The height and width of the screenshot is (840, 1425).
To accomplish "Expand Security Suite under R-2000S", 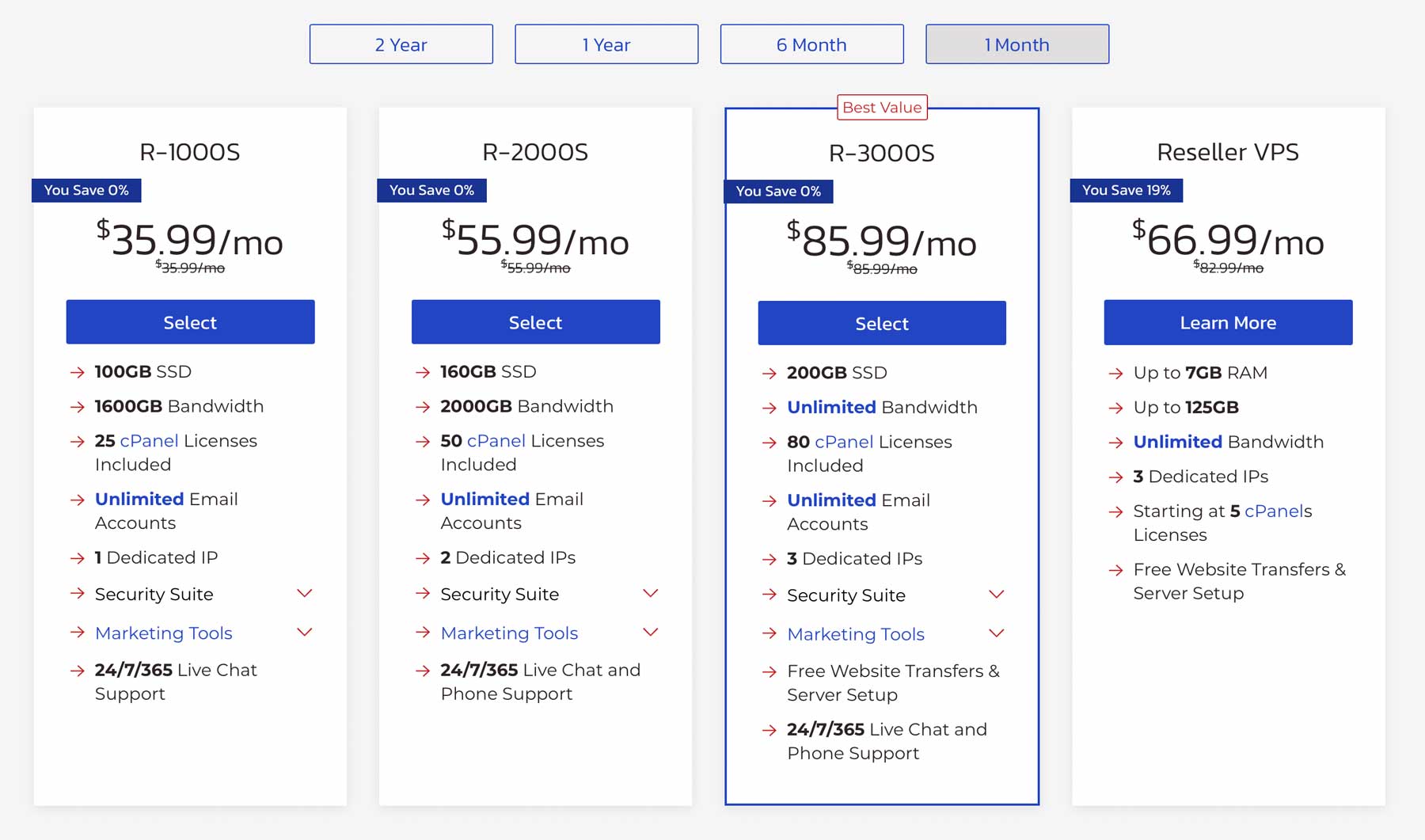I will click(650, 593).
